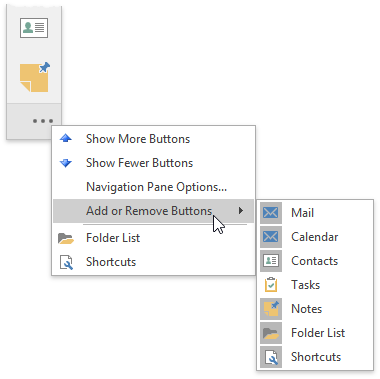Toggle the Mail envelope icon in submenu
The image size is (380, 379).
tap(271, 213)
